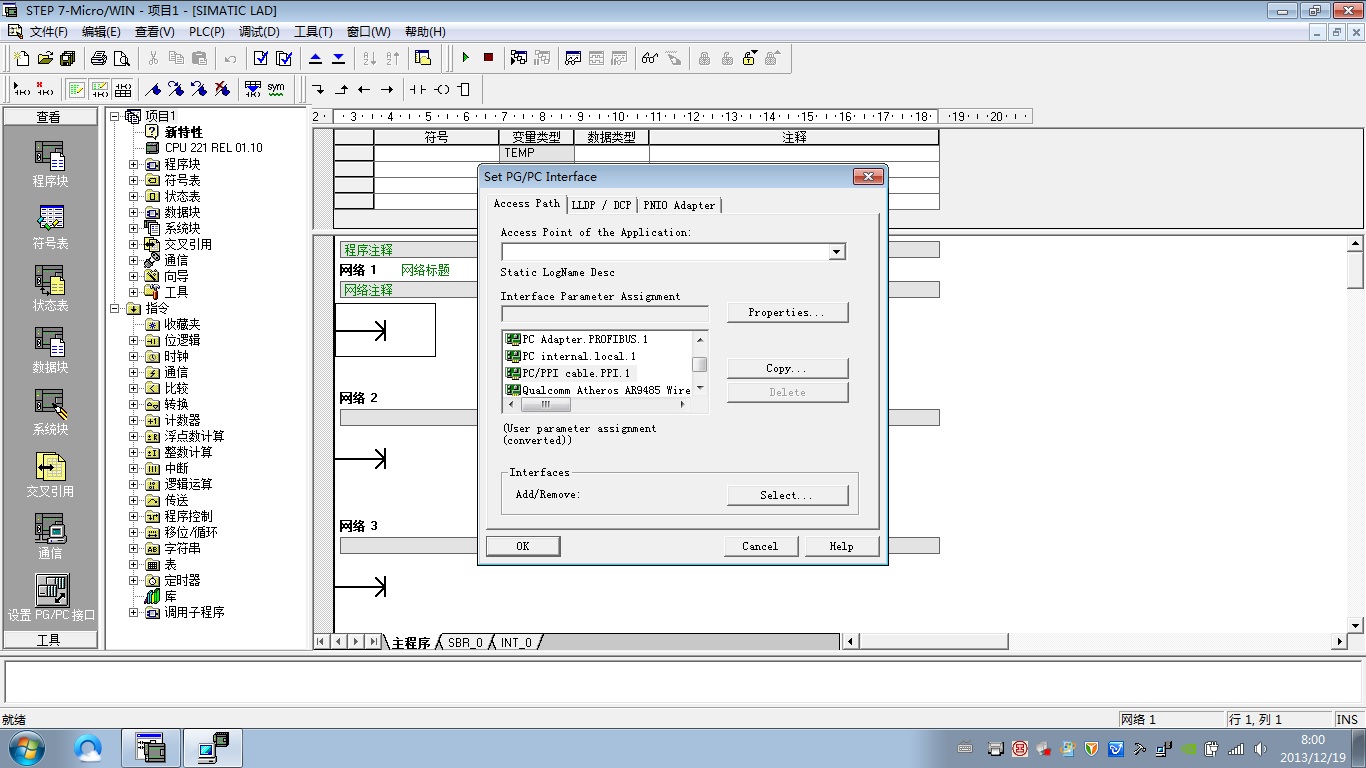Click the Copy... button
1366x768 pixels.
pyautogui.click(x=787, y=368)
